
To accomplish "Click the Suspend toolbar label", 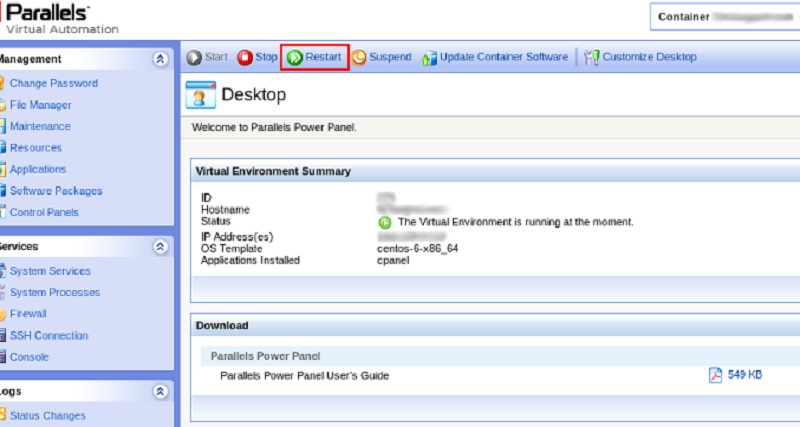I will pos(390,57).
